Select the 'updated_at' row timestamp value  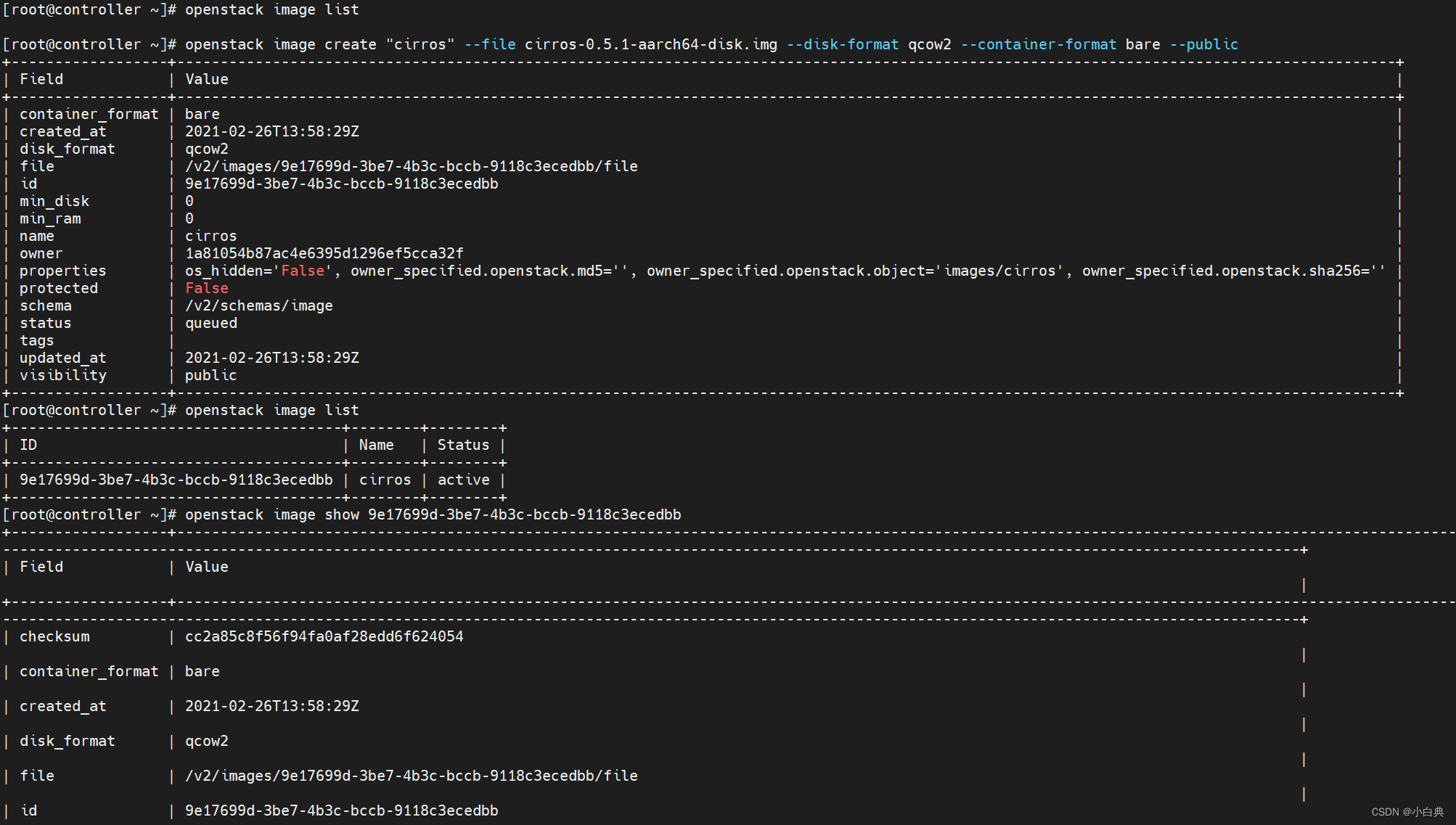tap(272, 358)
